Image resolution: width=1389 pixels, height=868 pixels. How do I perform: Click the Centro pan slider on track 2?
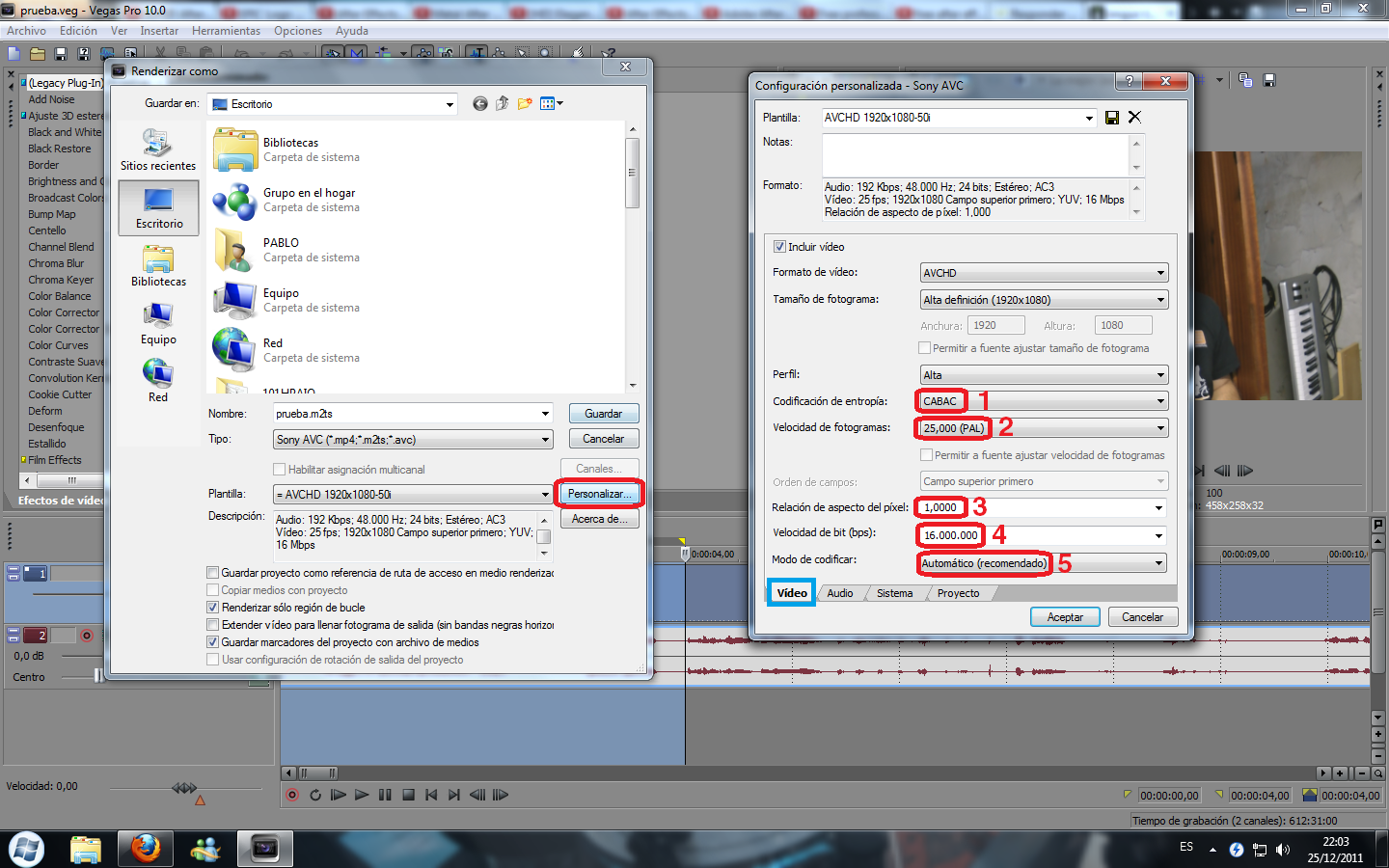click(x=99, y=676)
